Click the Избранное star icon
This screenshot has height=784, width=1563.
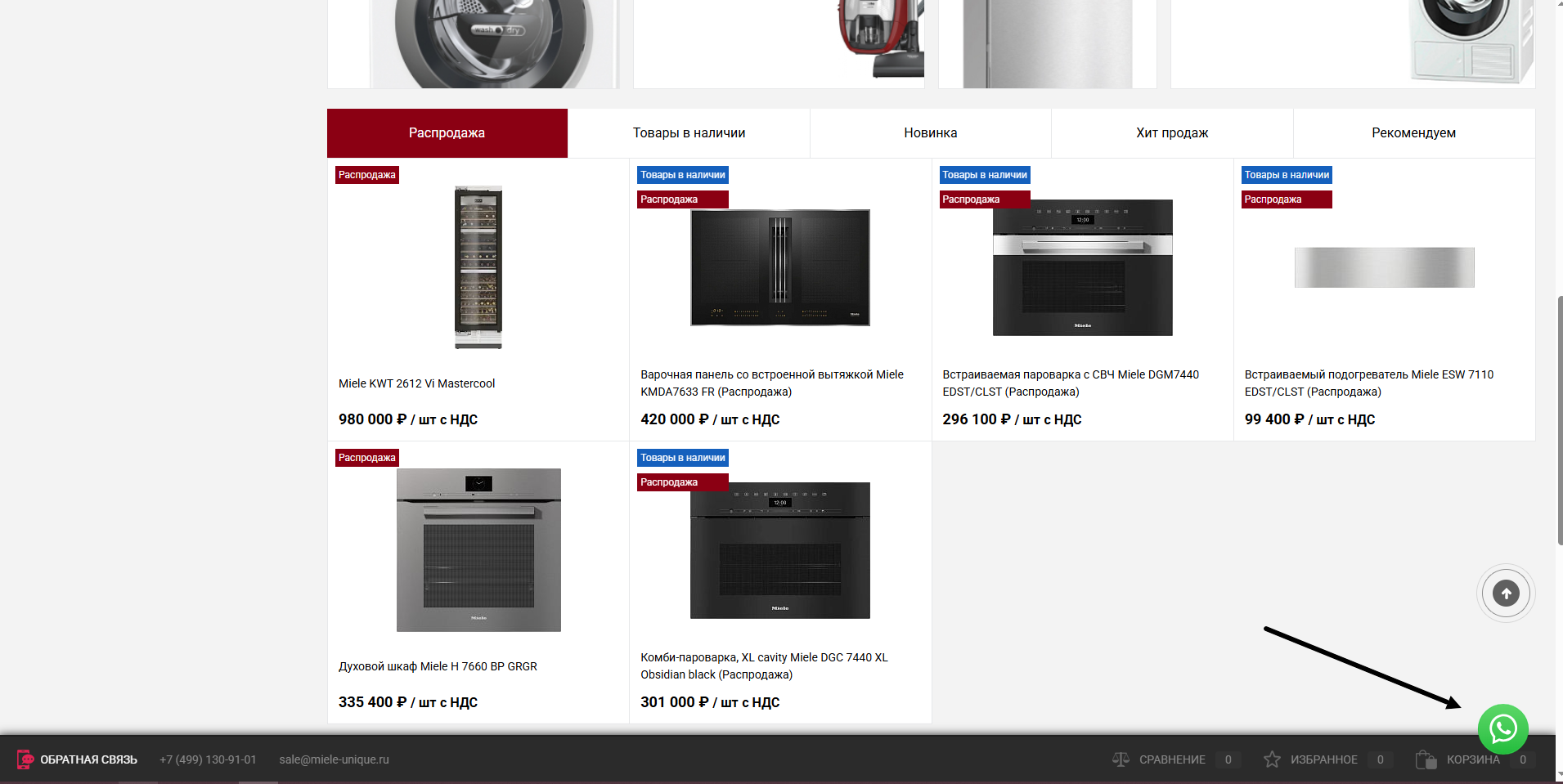coord(1272,759)
